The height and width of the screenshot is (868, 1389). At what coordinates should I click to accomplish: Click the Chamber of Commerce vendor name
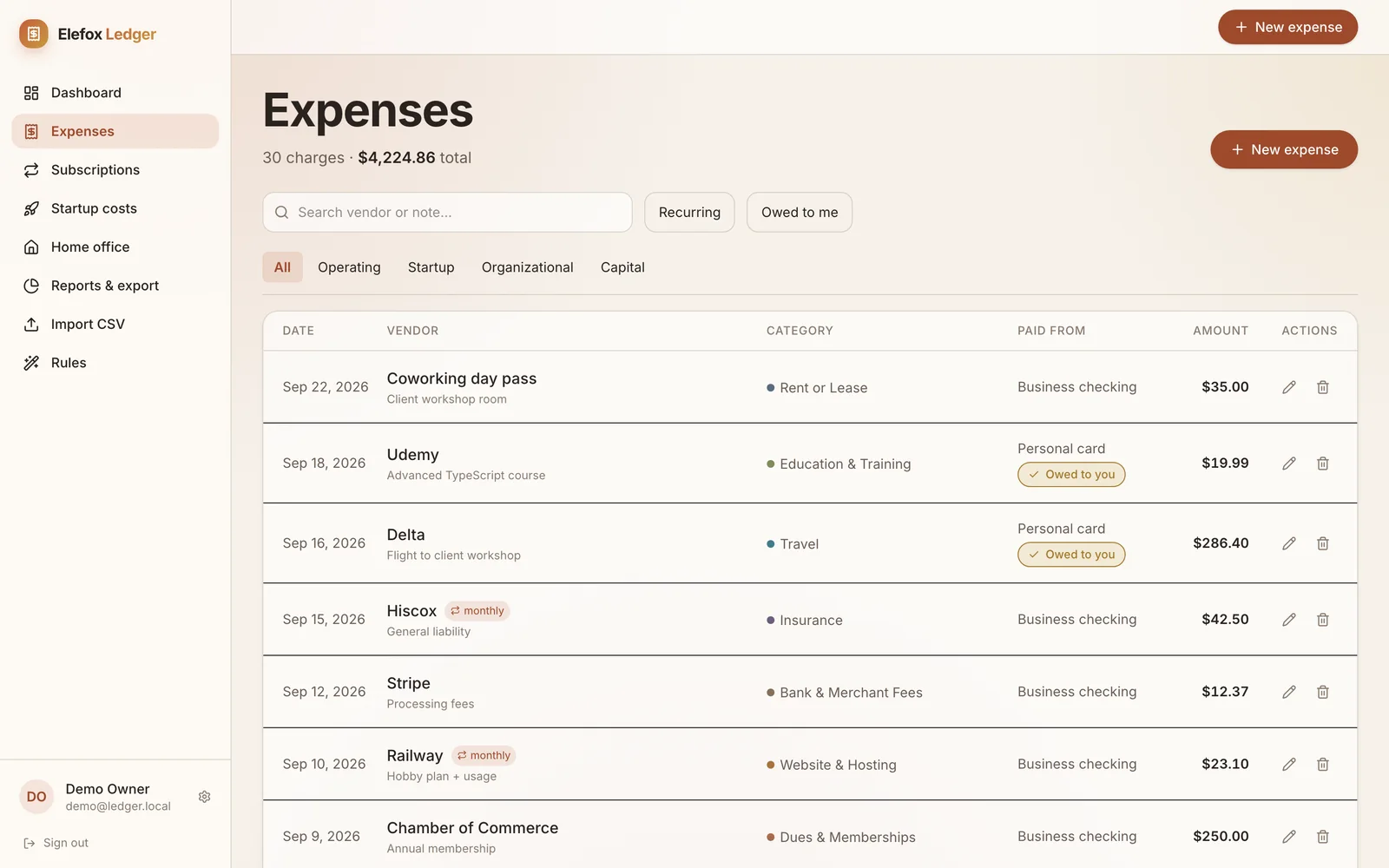[x=472, y=828]
